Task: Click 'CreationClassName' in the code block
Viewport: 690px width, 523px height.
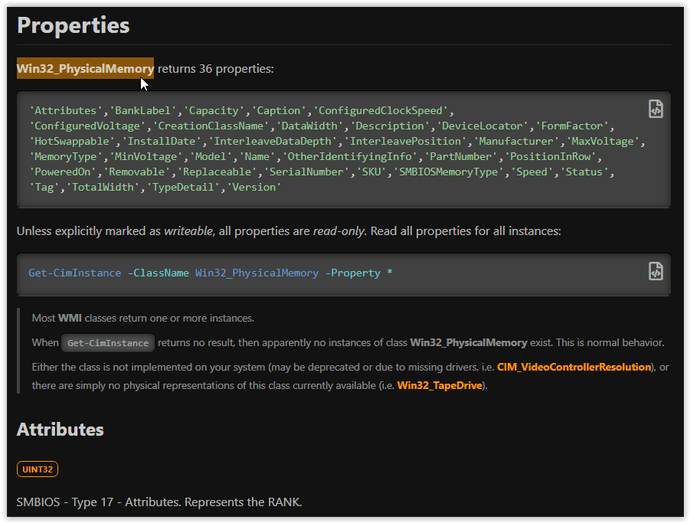Action: 211,126
